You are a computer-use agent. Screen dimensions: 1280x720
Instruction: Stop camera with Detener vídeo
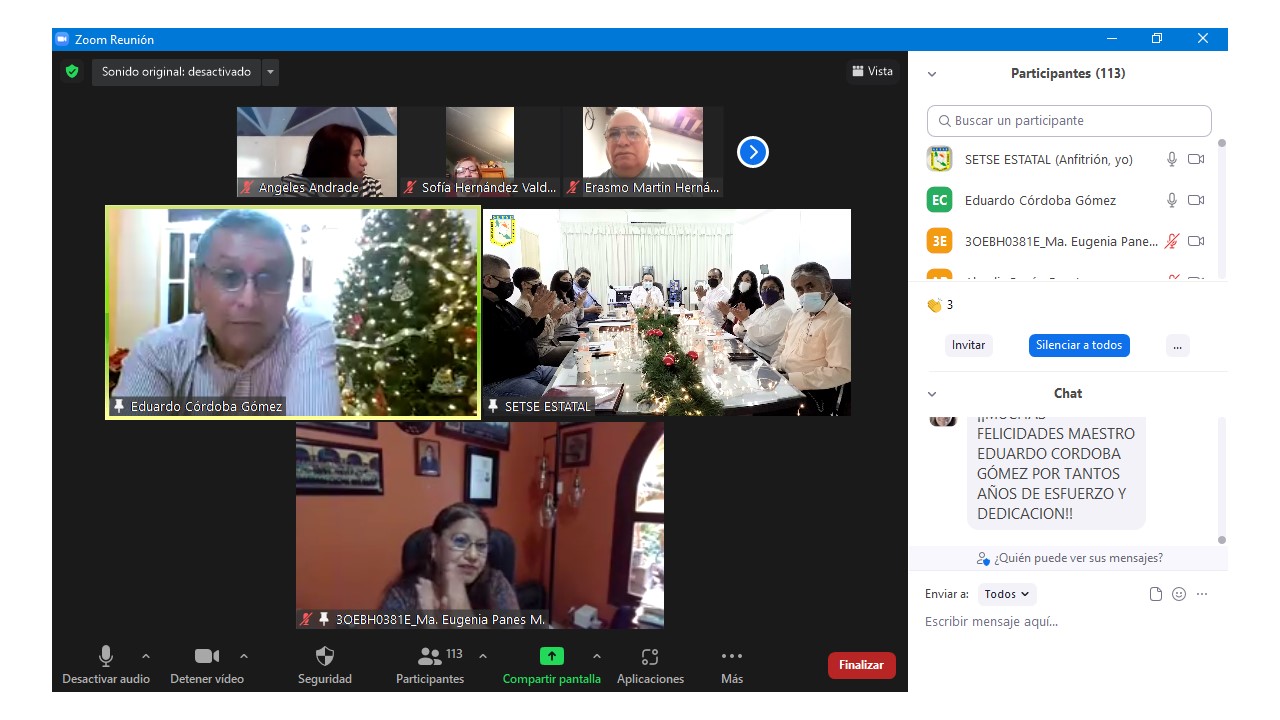click(207, 657)
